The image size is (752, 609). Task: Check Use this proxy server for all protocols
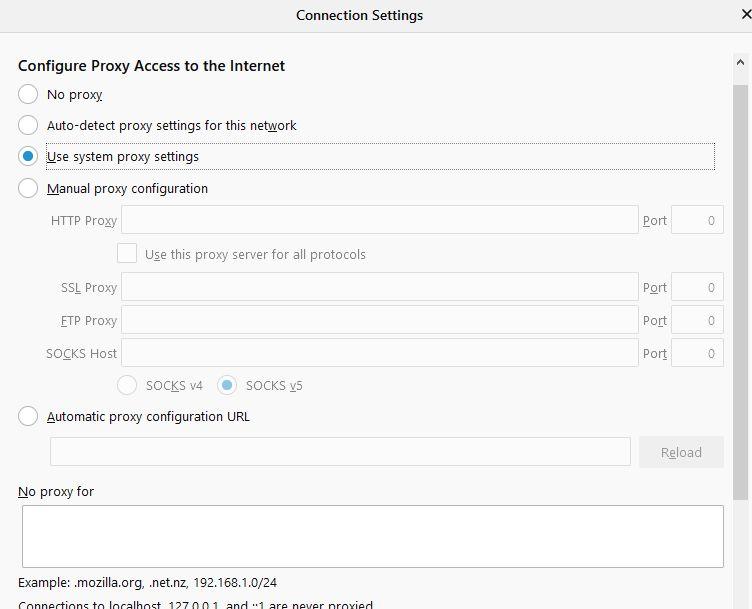[127, 254]
